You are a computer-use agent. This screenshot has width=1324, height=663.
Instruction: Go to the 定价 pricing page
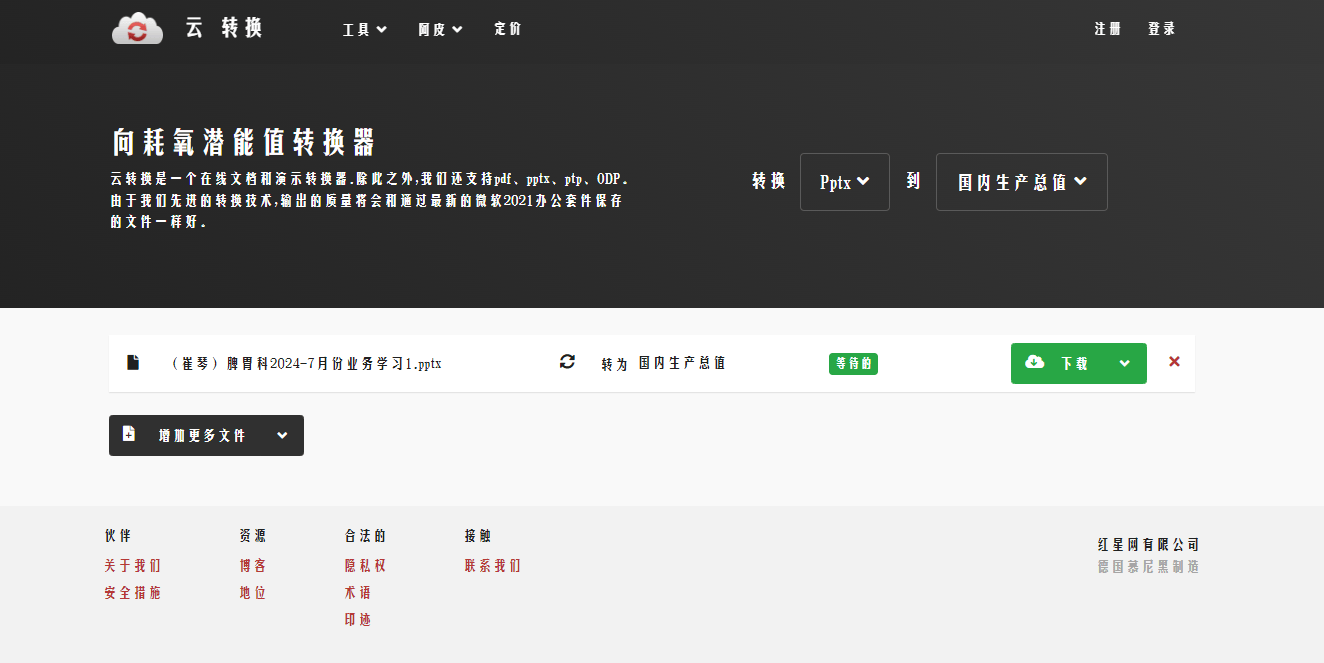[508, 29]
